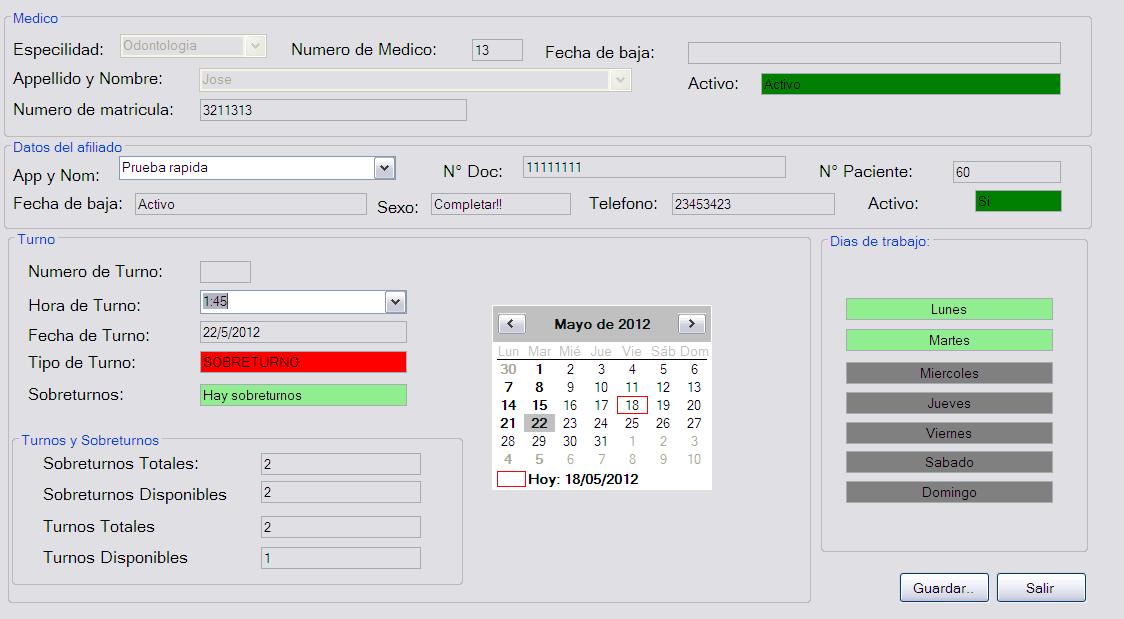The image size is (1124, 619).
Task: Expand the App y Nom patient dropdown
Action: coord(385,169)
